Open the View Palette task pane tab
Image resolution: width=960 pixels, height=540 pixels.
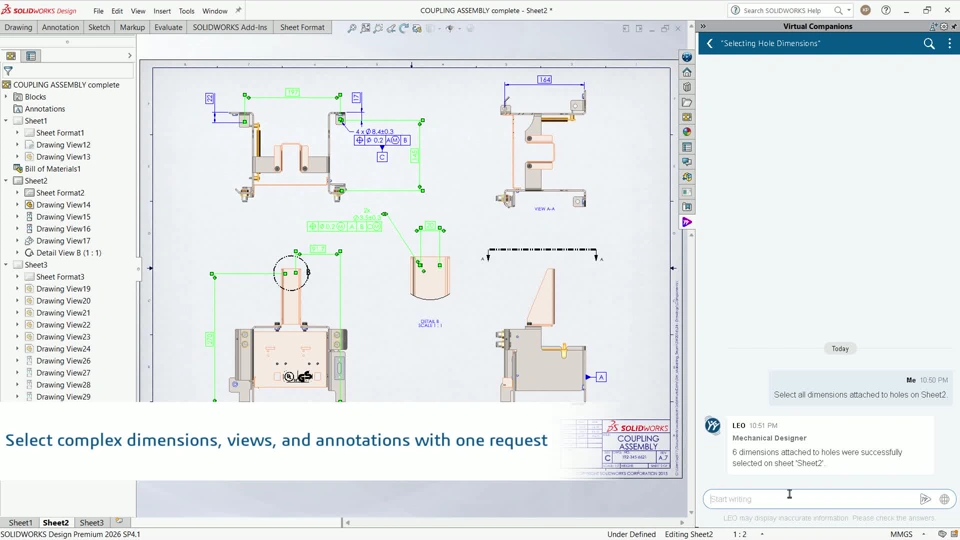point(687,117)
